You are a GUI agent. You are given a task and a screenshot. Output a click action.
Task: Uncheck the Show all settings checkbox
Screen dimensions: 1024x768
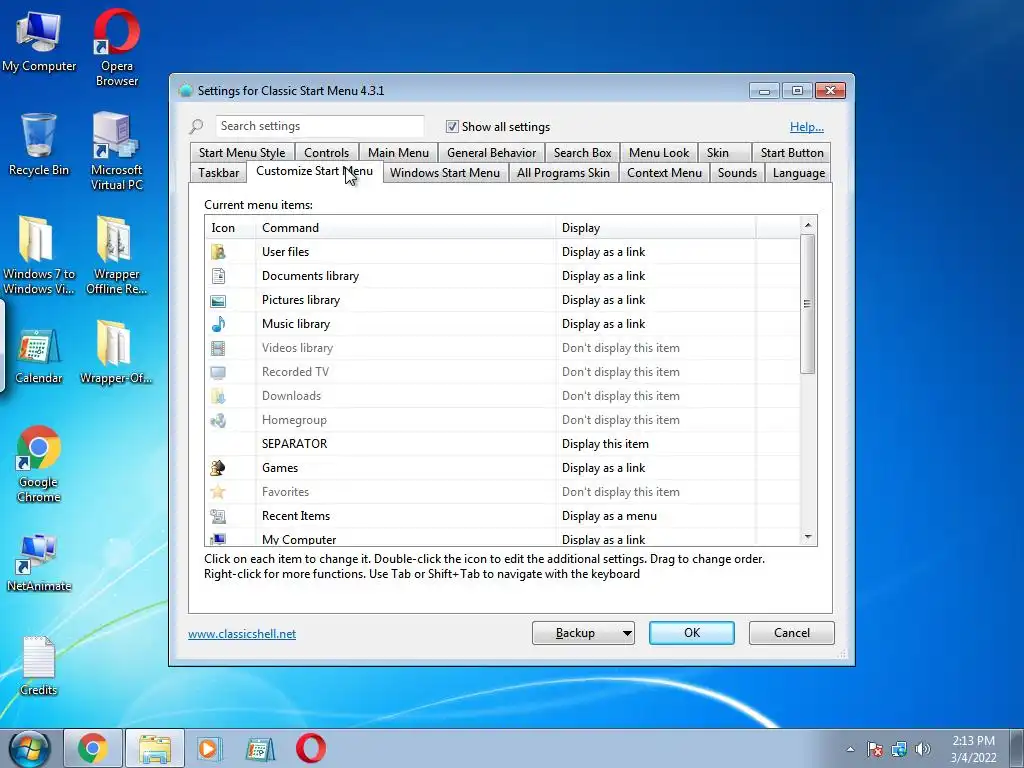(x=452, y=127)
